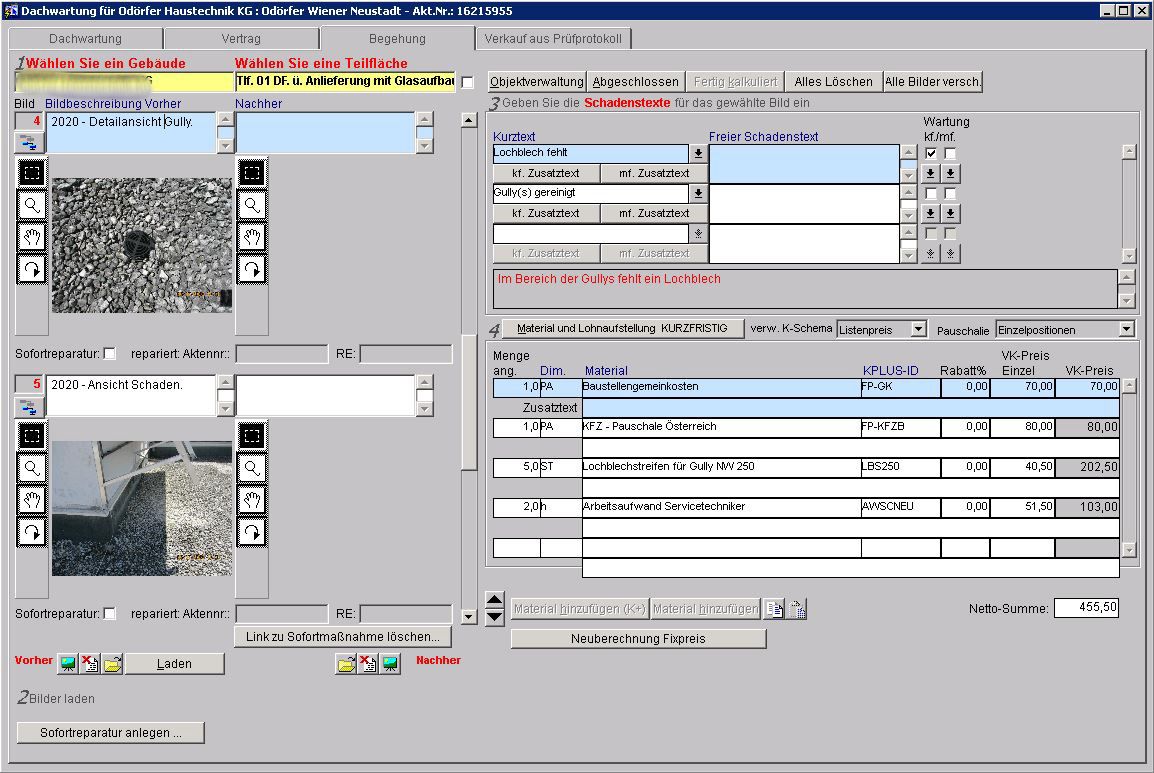Open the Kurztext list for Gully(s) gereinigt
Screen dimensions: 1154x773
[x=698, y=193]
